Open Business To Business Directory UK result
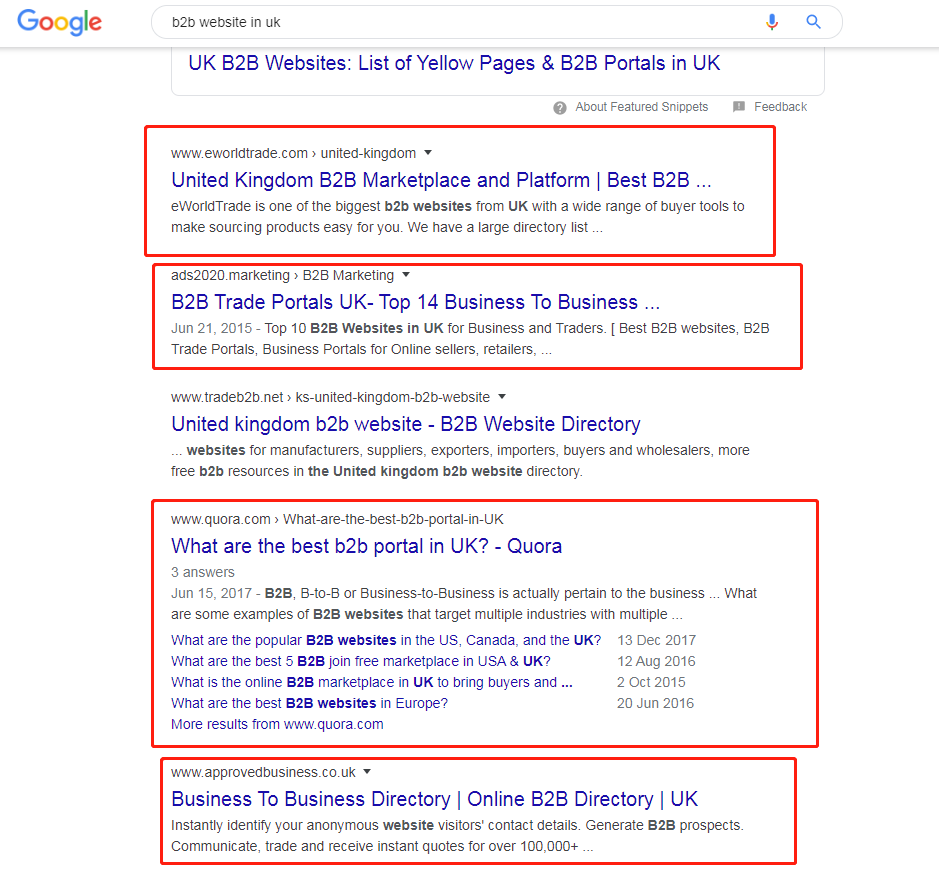 (x=435, y=799)
